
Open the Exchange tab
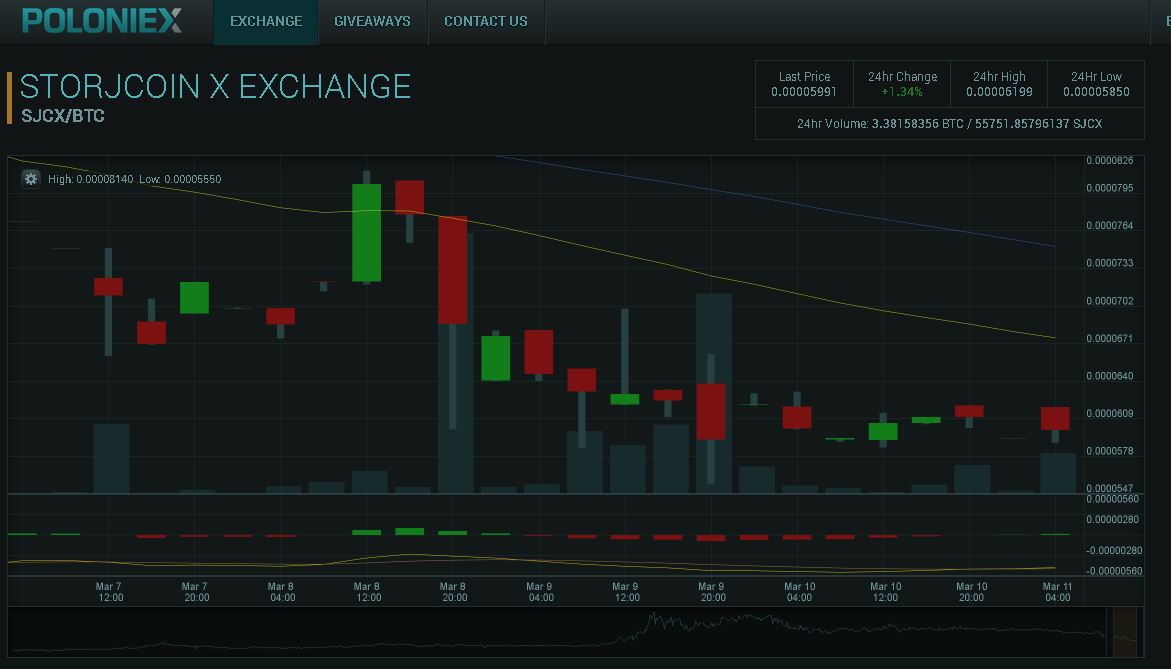tap(266, 22)
